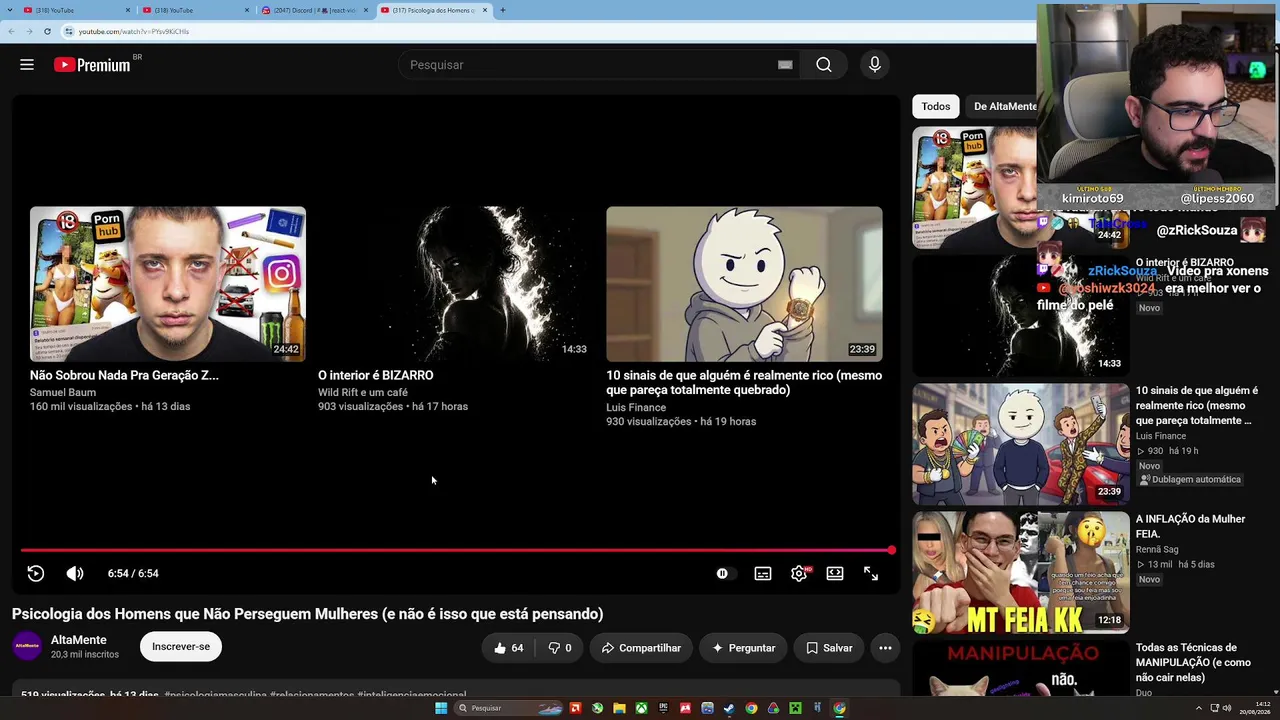1280x720 pixels.
Task: Open end-screen video Não Sobrou Nada Pra Geração Z
Action: pos(168,284)
